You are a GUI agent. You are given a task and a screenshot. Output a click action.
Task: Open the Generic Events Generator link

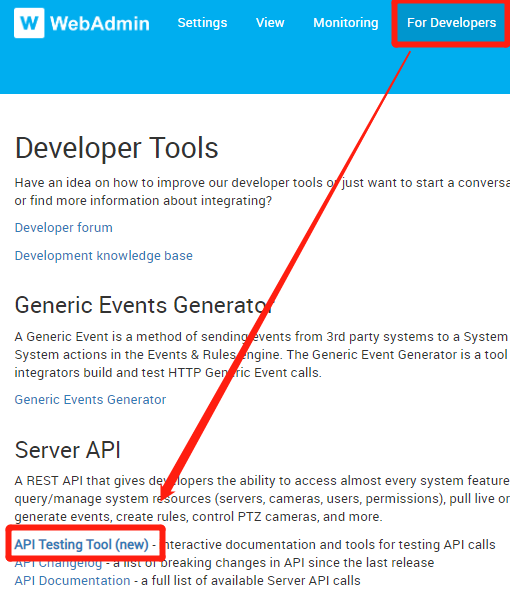[90, 400]
